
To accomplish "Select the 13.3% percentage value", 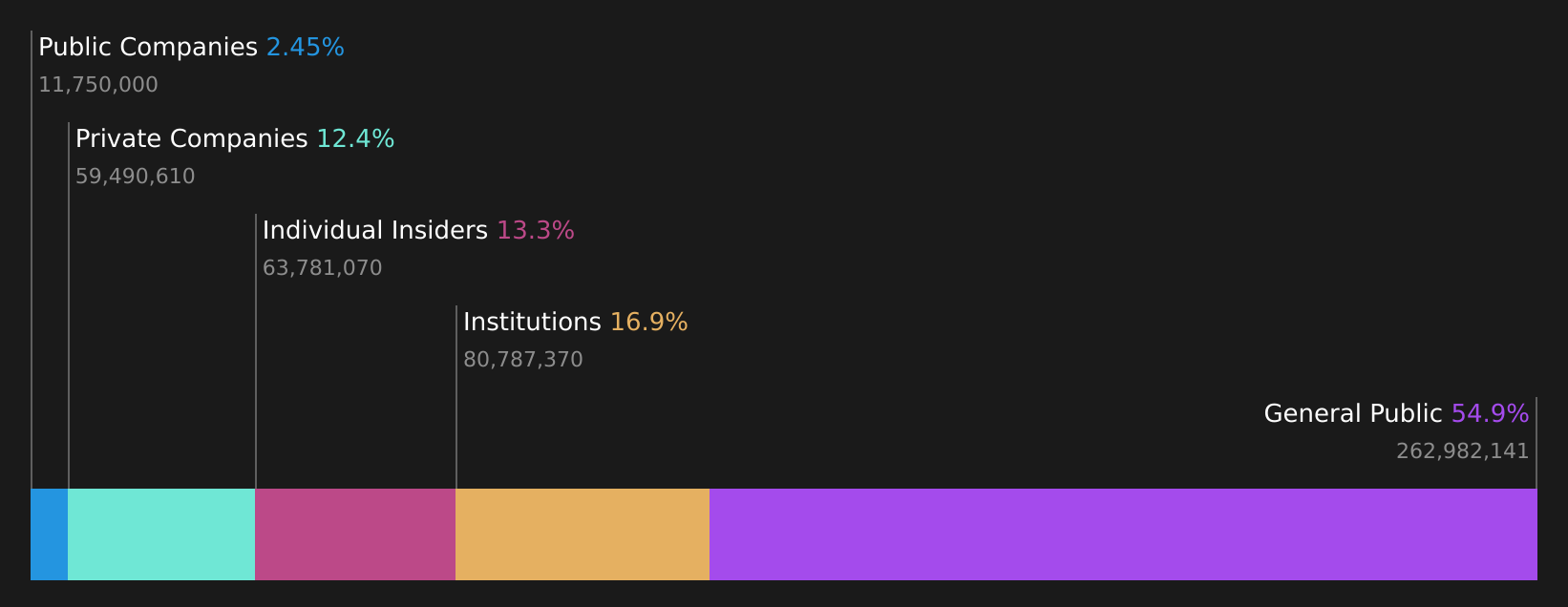I will [536, 231].
